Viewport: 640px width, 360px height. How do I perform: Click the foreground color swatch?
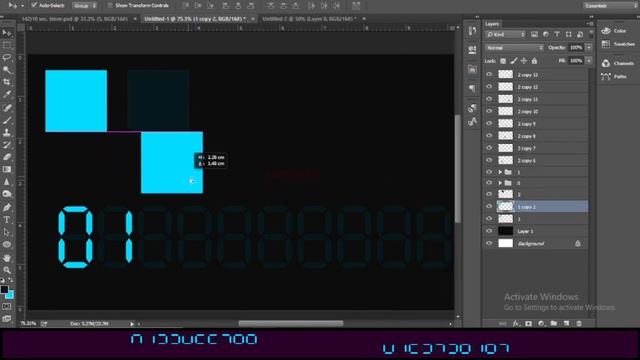pos(4,289)
